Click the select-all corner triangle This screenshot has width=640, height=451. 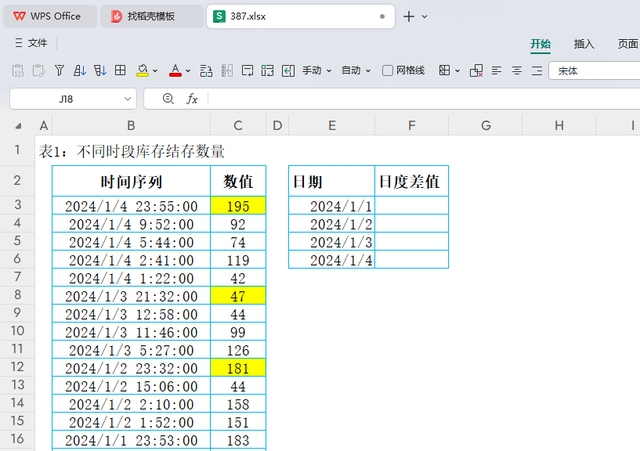click(18, 126)
